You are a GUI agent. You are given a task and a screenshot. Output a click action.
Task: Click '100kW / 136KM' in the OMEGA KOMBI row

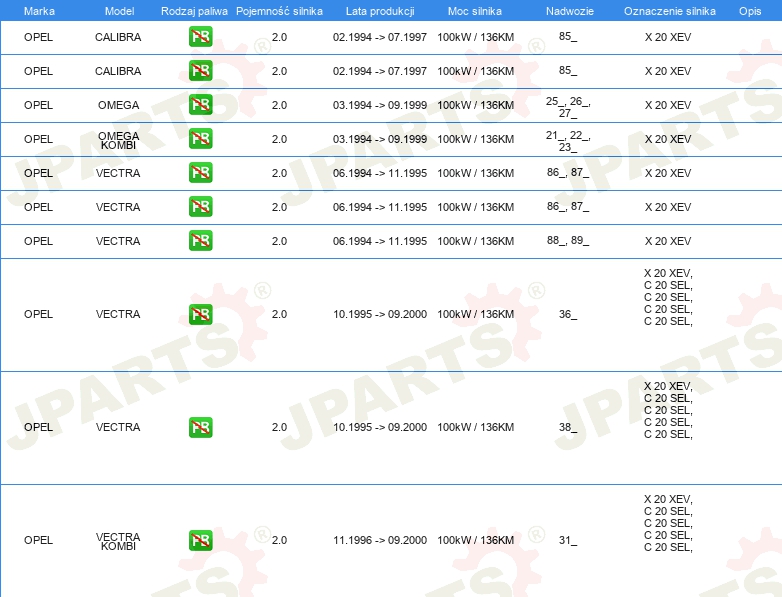pyautogui.click(x=476, y=139)
